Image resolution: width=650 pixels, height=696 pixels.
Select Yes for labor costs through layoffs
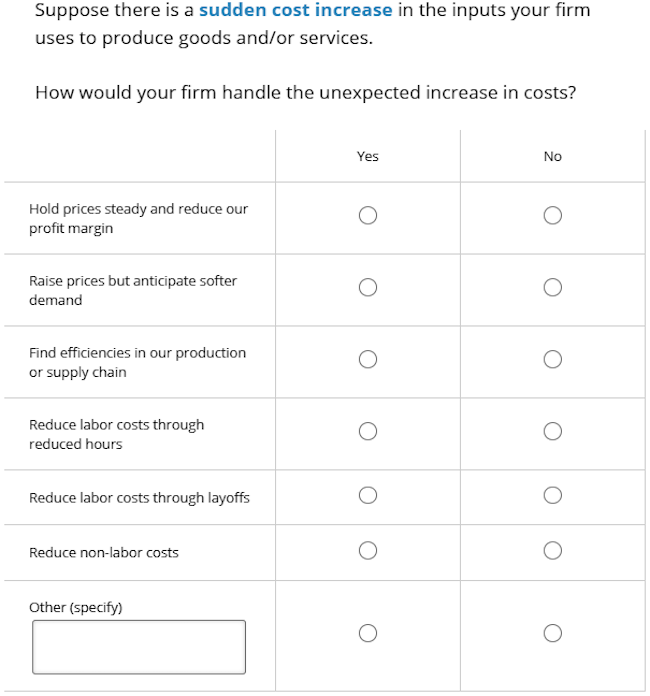pyautogui.click(x=368, y=495)
